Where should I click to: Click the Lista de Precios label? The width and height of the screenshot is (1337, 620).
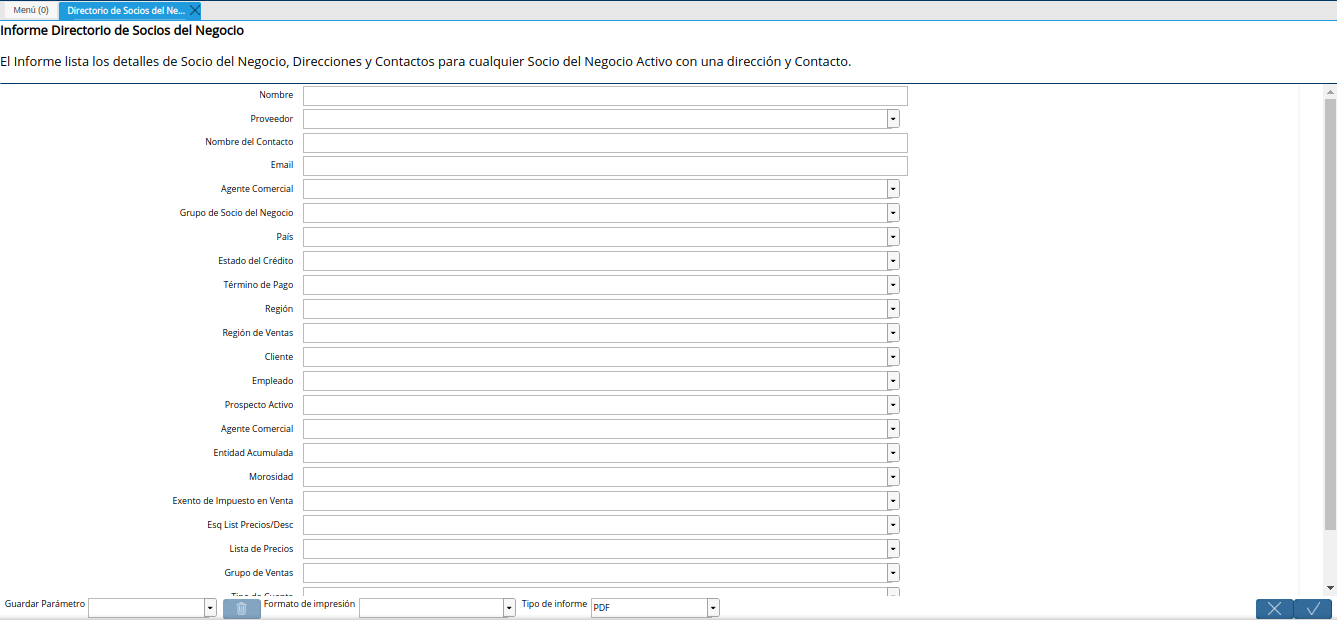click(262, 549)
